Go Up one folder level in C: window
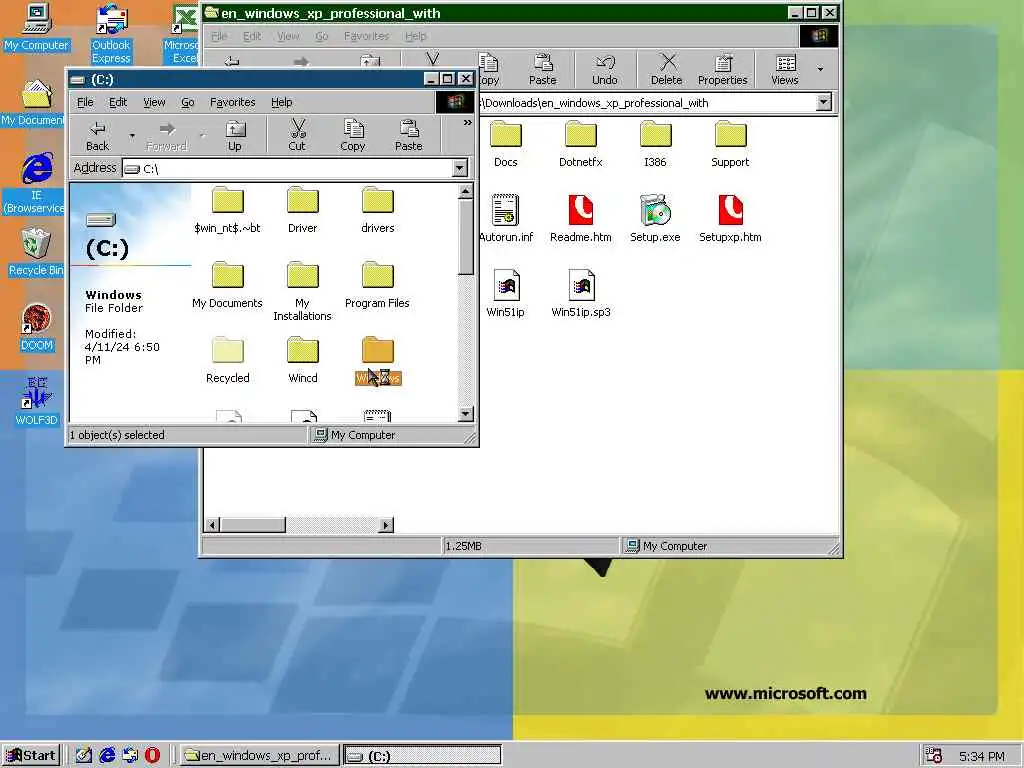This screenshot has width=1024, height=768. [x=234, y=136]
